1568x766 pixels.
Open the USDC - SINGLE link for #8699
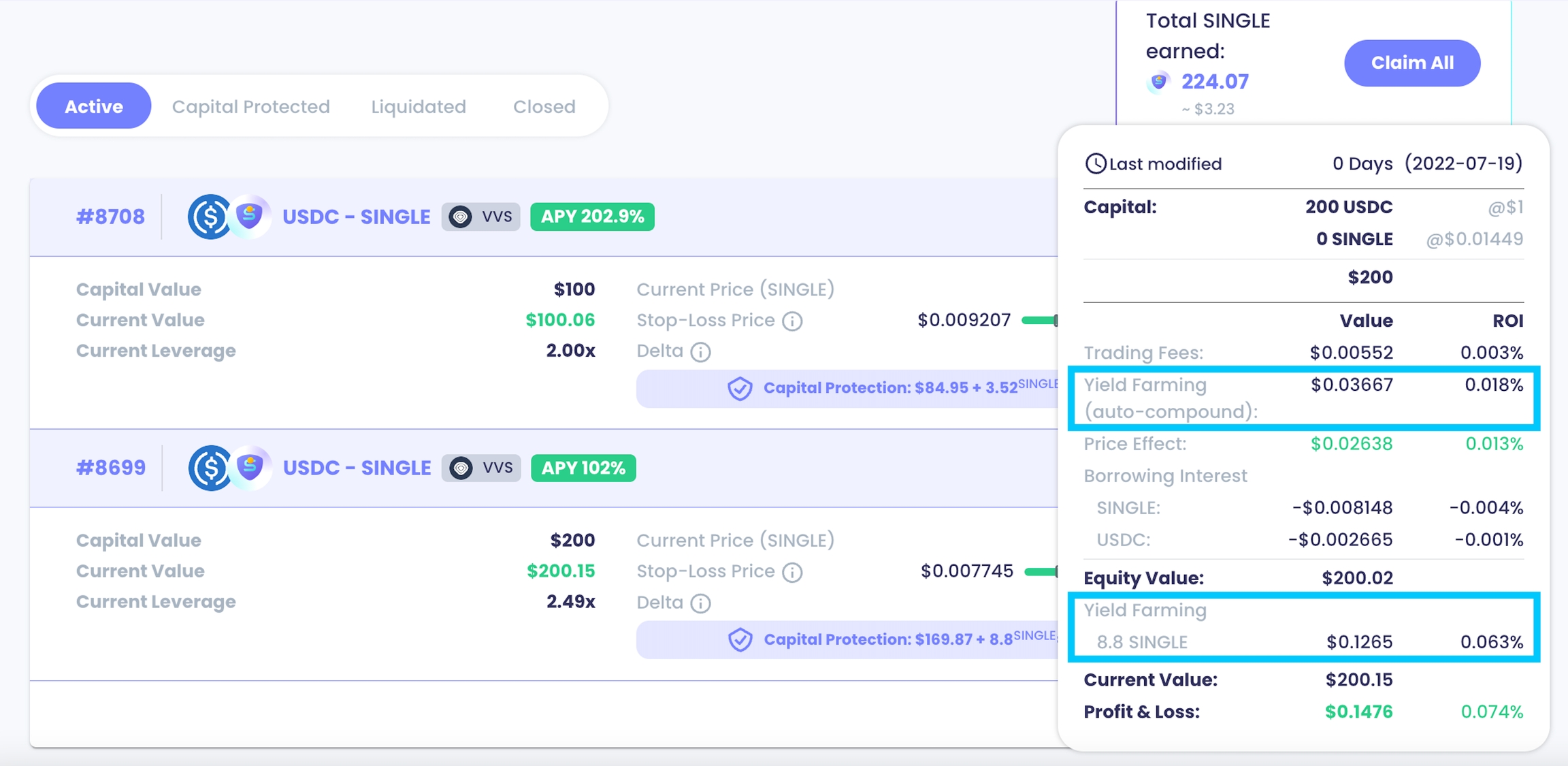tap(357, 468)
